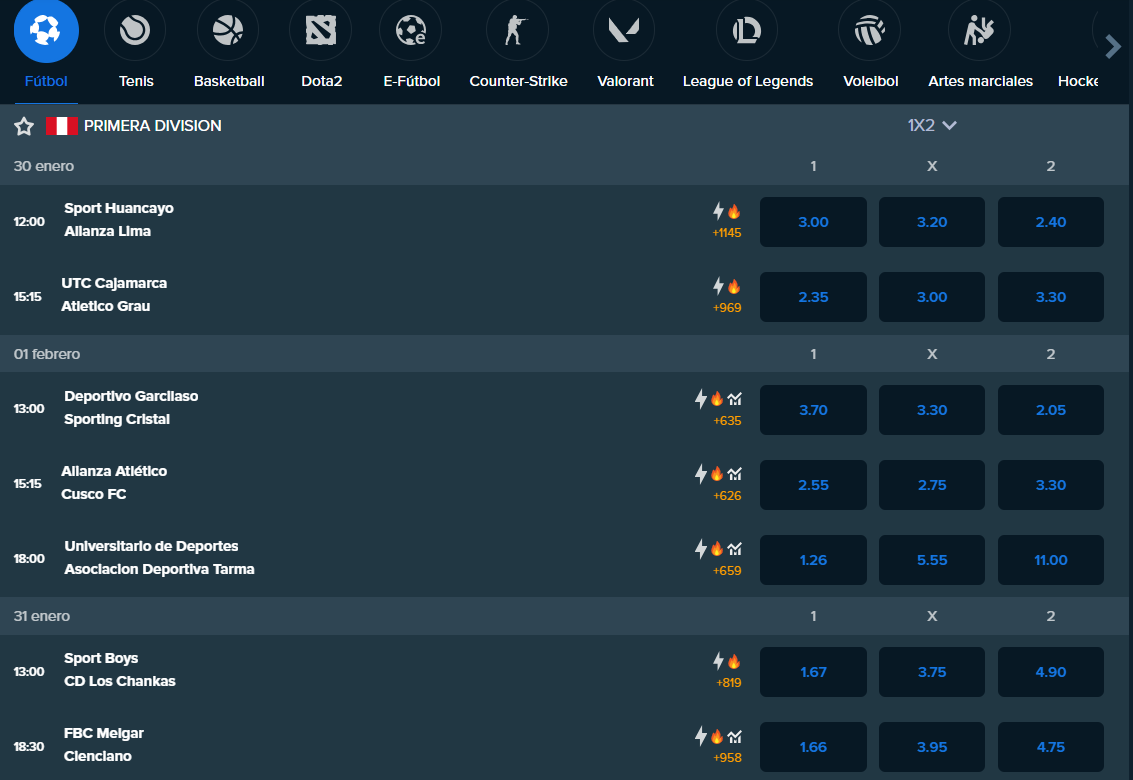Bet on Asociacion Deportiva Tarma win at 11.00
The width and height of the screenshot is (1133, 780).
[x=1051, y=560]
